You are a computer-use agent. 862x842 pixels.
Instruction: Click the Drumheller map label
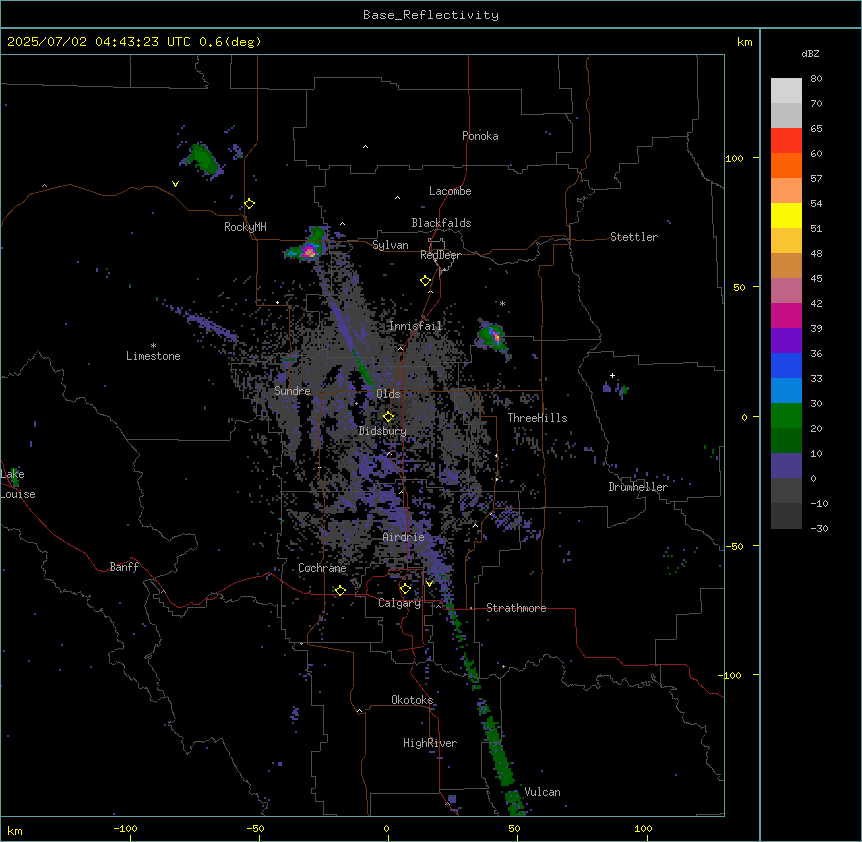pos(638,487)
